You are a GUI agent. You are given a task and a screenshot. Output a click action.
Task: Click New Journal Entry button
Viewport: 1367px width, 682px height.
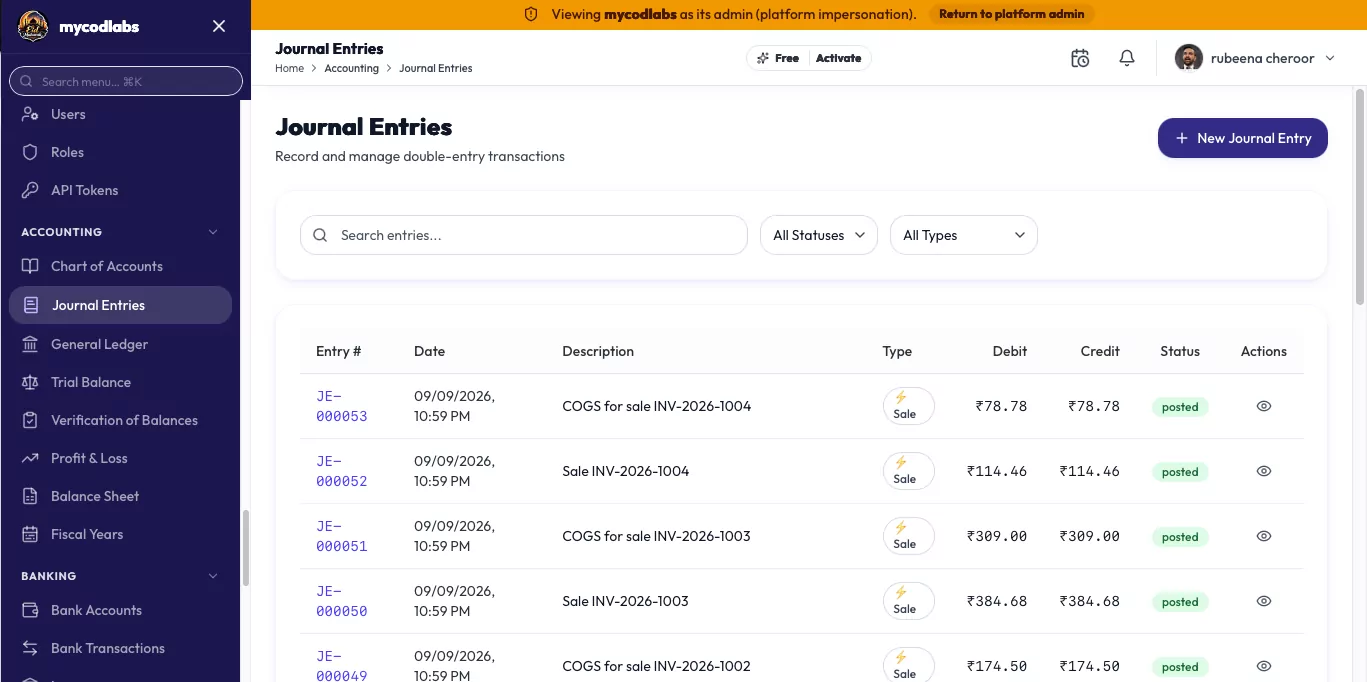point(1242,138)
